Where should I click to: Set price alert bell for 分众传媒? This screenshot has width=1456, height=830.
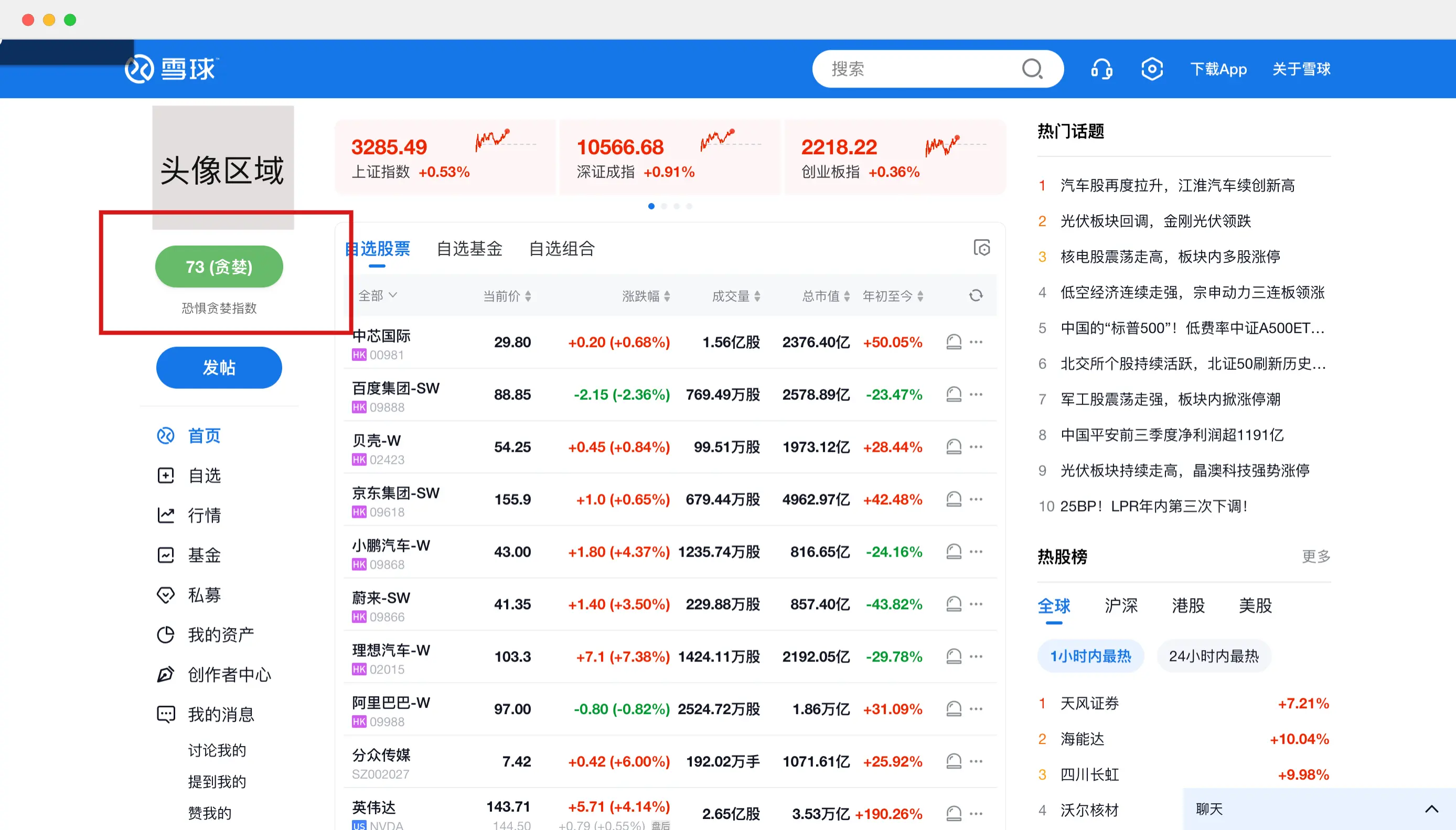(x=954, y=762)
